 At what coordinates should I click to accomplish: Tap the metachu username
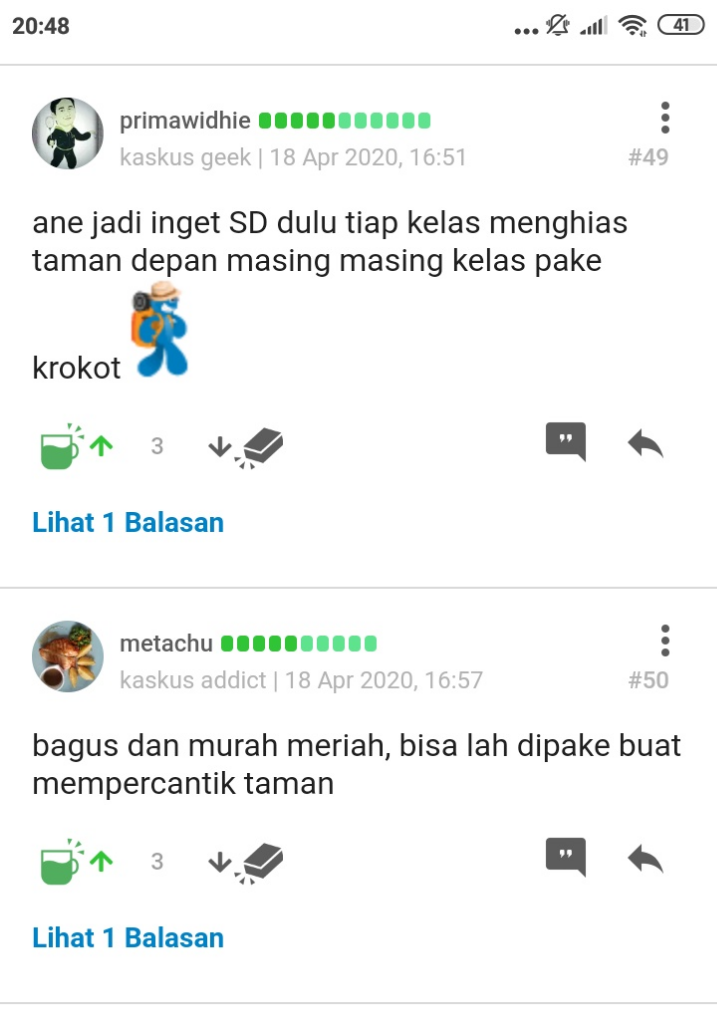[x=167, y=643]
